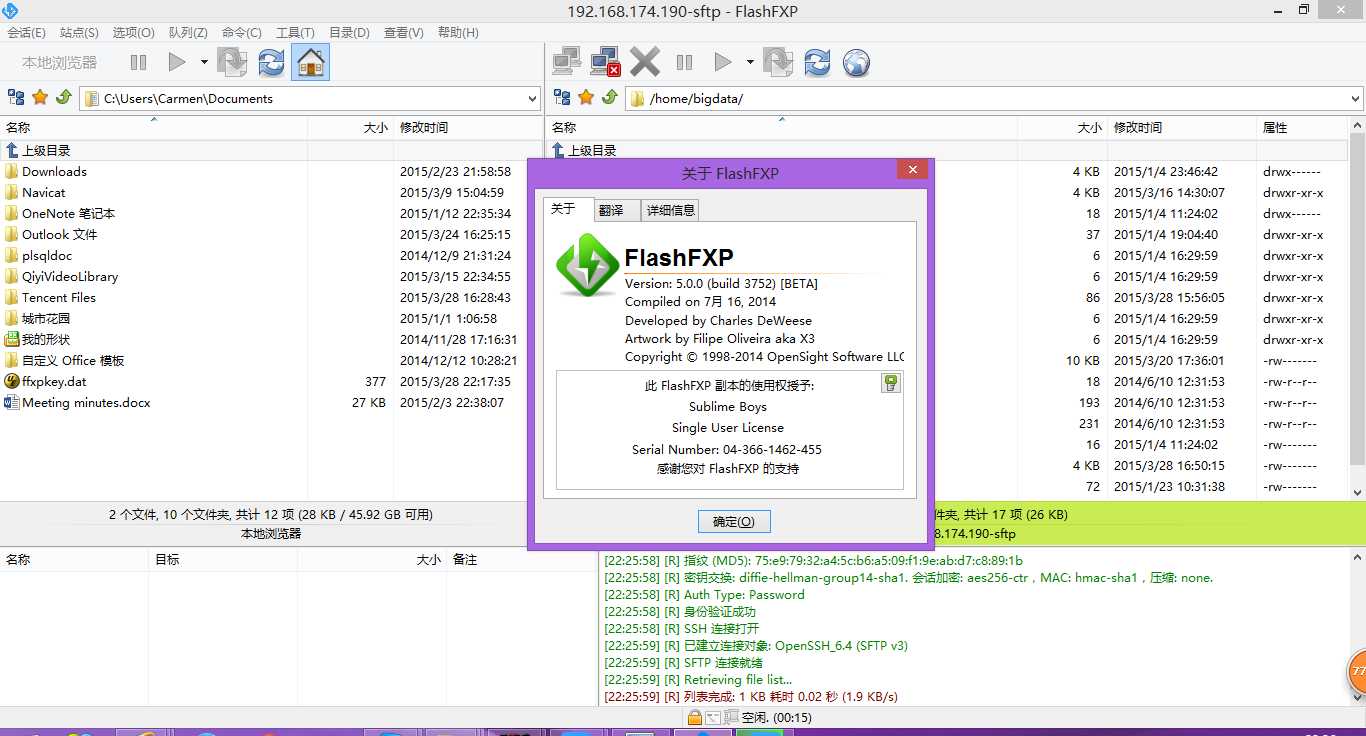Viewport: 1366px width, 736px height.
Task: Click the local pane transfer play icon
Action: [x=177, y=62]
